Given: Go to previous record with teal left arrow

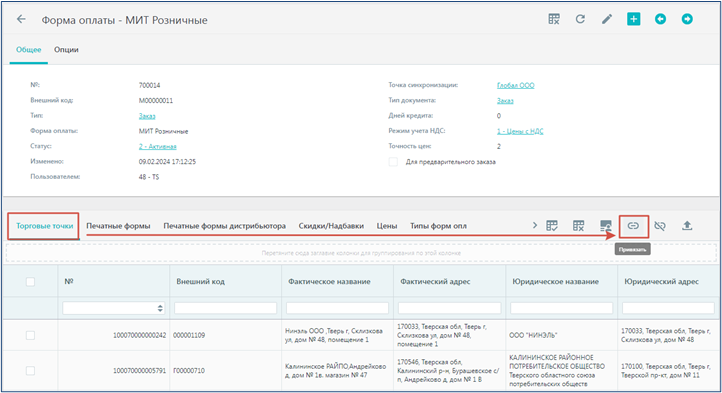Looking at the screenshot, I should [x=660, y=19].
